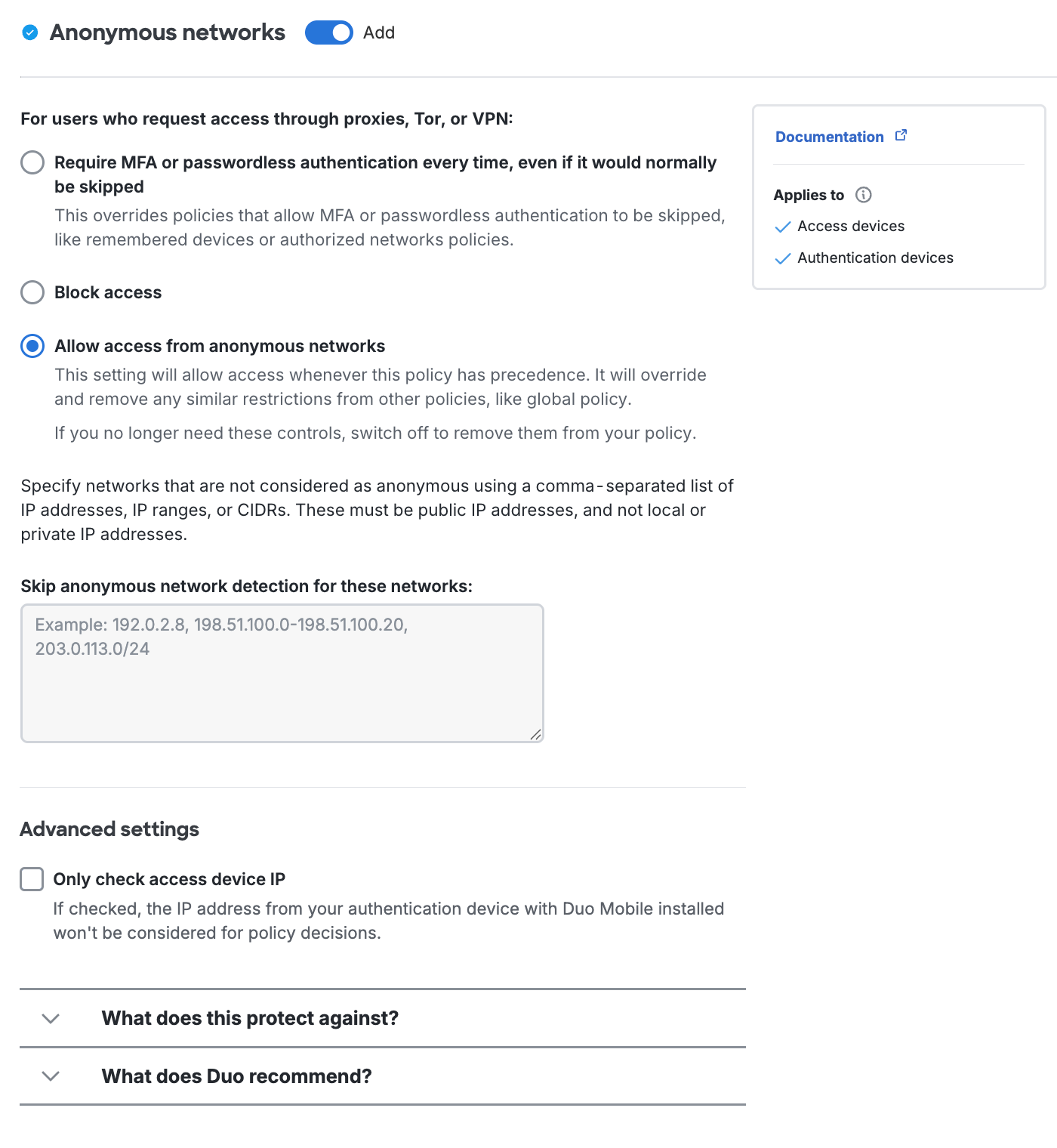Click the "Anonymous networks" heading
This screenshot has height=1148, width=1057.
coord(168,32)
